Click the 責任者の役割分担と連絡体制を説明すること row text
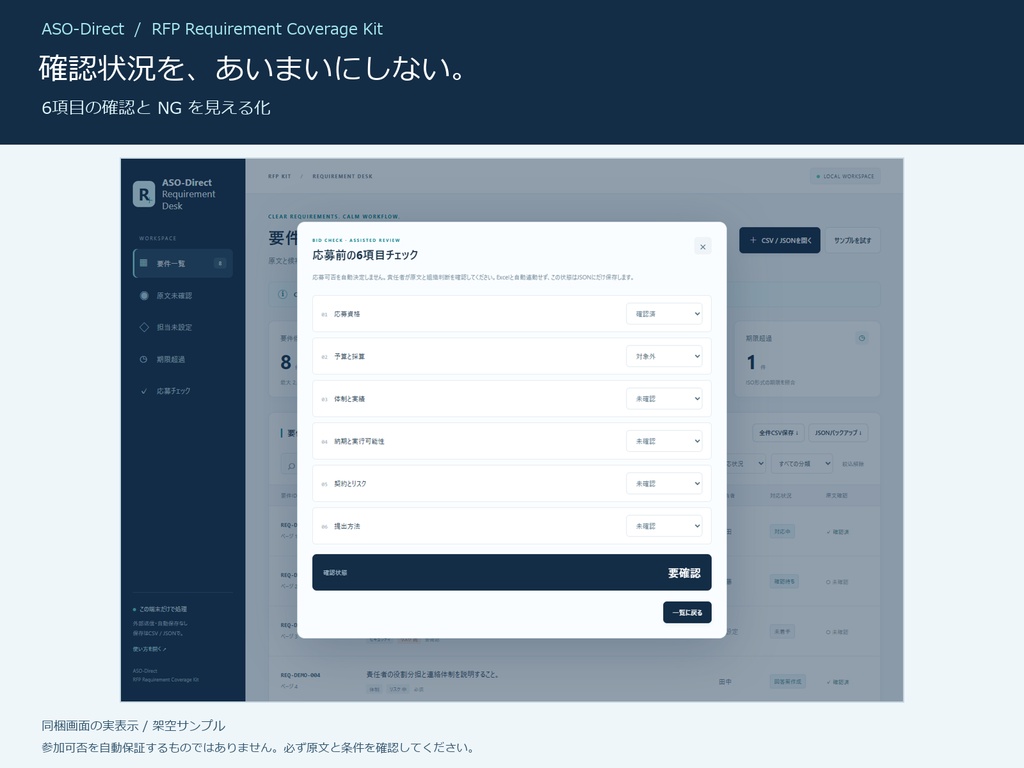This screenshot has width=1024, height=768. point(432,674)
